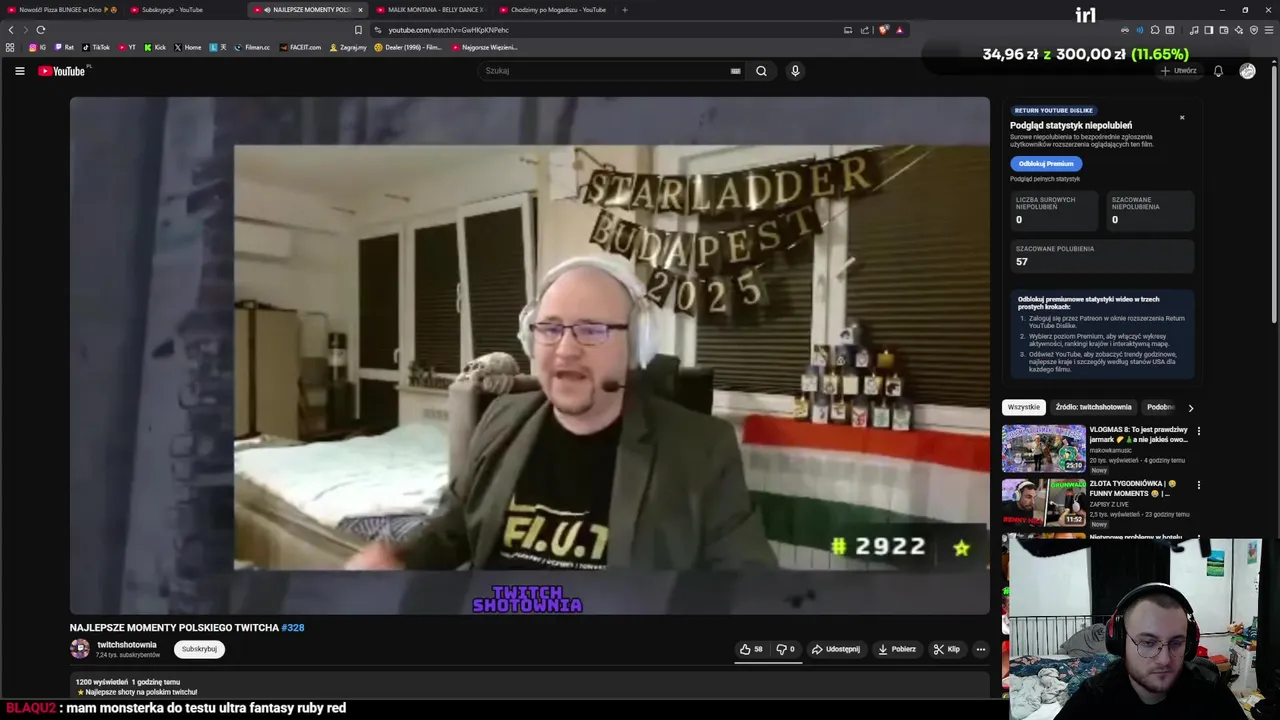Open the Rat bookmark
Screen dimensions: 1280x720
(64, 47)
